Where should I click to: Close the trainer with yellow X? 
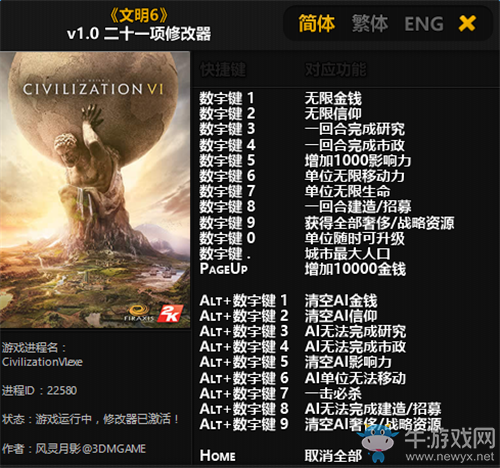[x=467, y=23]
